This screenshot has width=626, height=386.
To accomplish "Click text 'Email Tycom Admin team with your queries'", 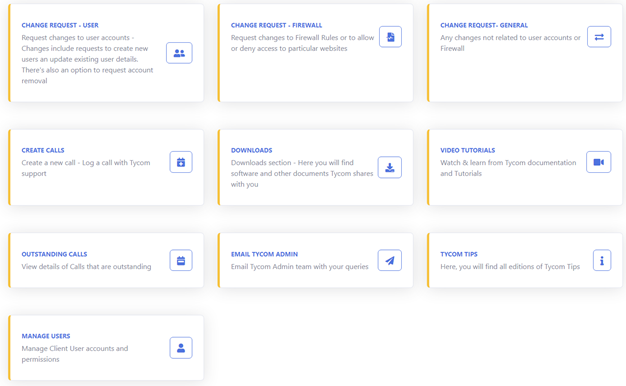I will 299,266.
